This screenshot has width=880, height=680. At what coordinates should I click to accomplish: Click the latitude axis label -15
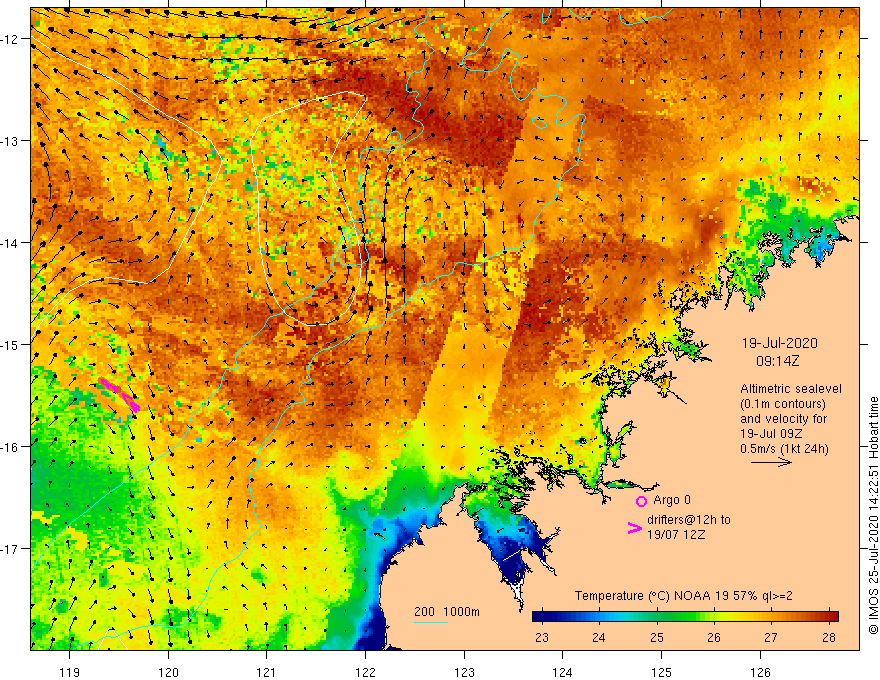10,344
